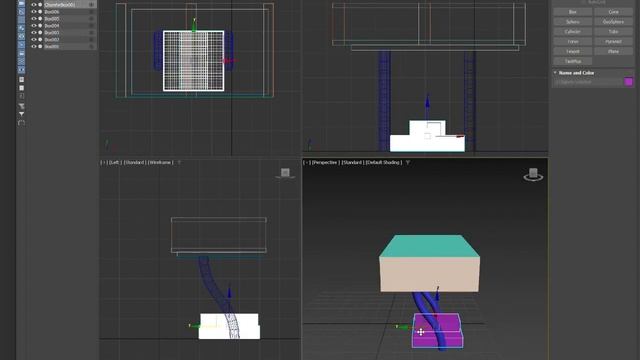Click the GeoSphere primitive button
The image size is (640, 360).
(x=613, y=22)
